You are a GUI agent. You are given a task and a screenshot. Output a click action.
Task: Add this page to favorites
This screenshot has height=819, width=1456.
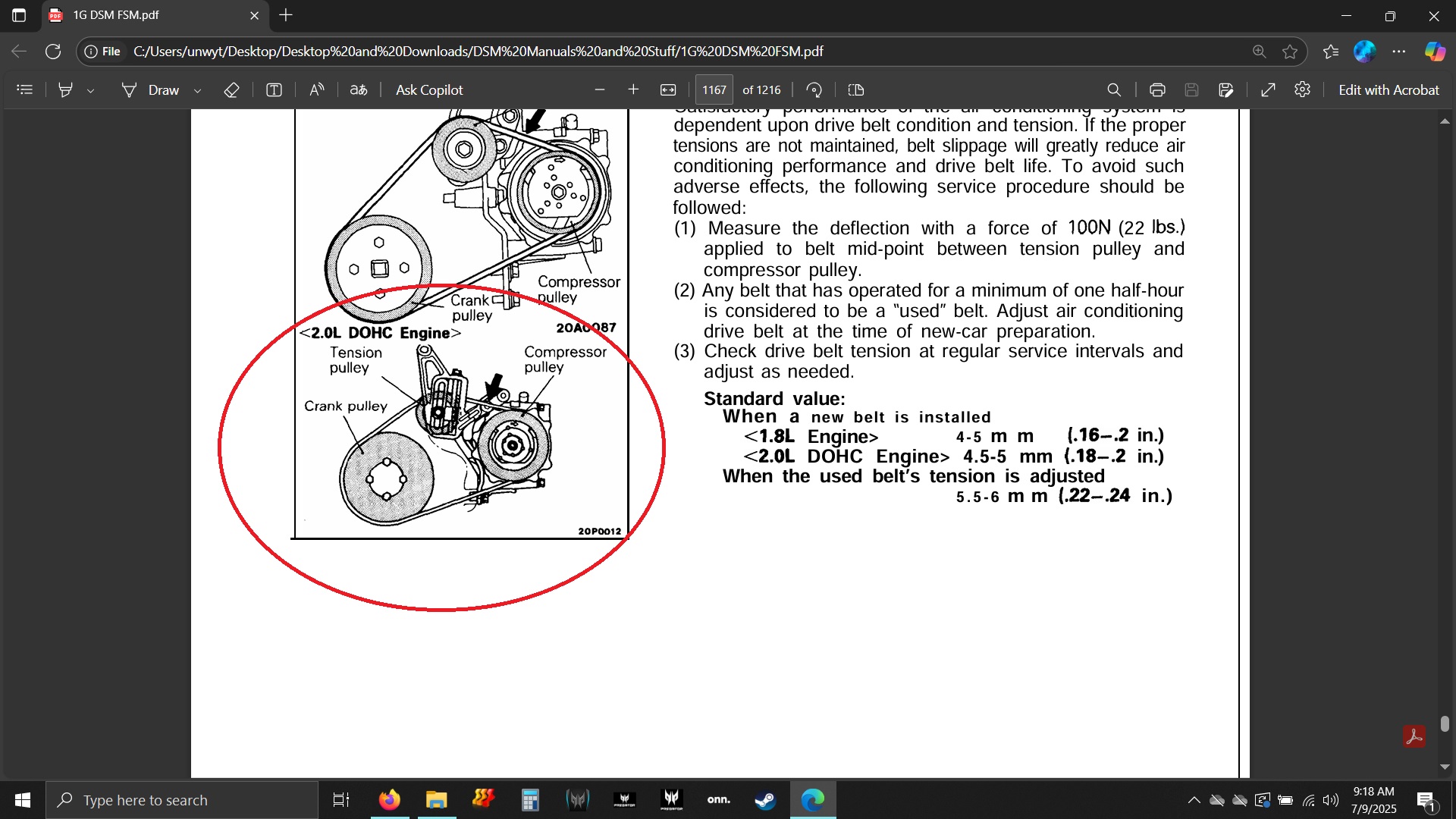(x=1290, y=52)
